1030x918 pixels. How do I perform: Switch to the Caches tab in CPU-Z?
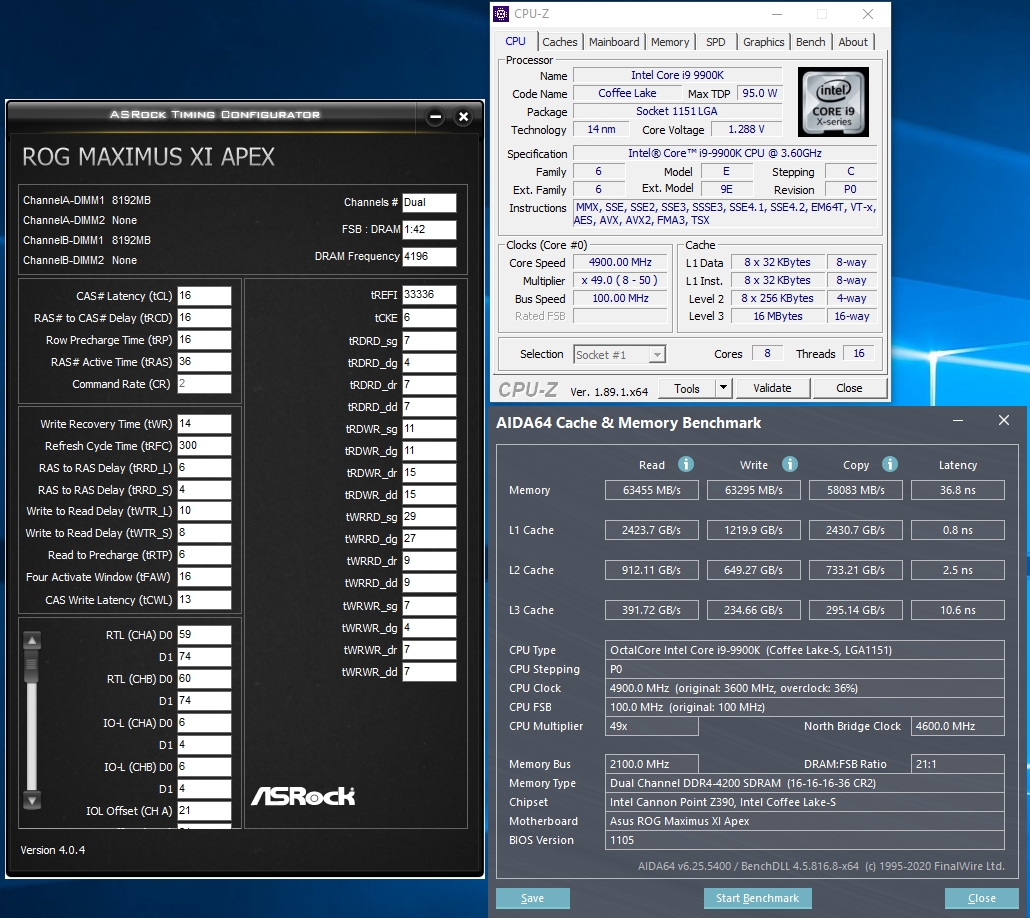point(560,42)
